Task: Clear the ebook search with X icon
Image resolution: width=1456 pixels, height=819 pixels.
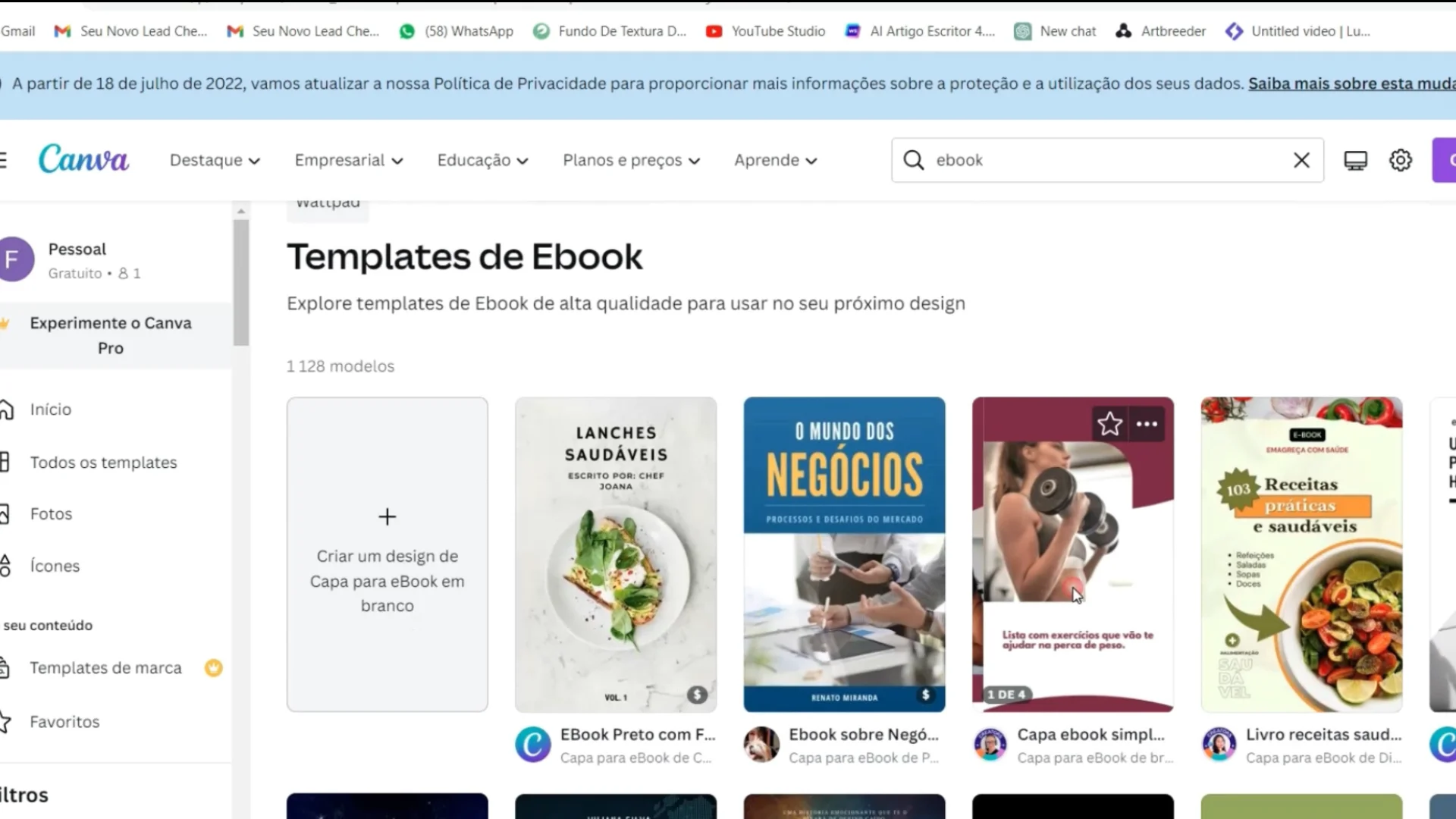Action: 1301,160
